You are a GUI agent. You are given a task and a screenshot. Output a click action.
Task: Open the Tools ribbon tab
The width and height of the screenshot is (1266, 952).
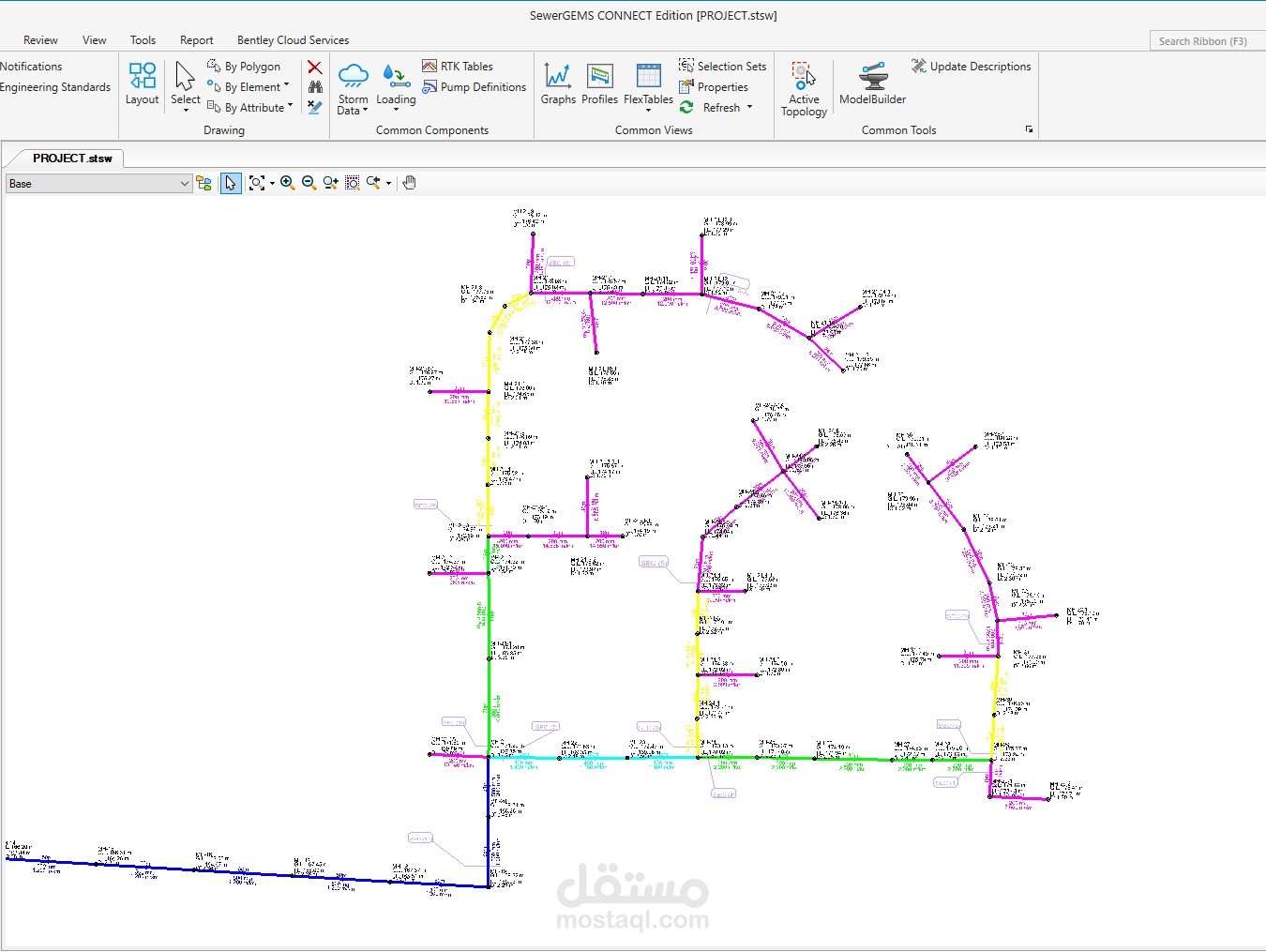click(143, 40)
